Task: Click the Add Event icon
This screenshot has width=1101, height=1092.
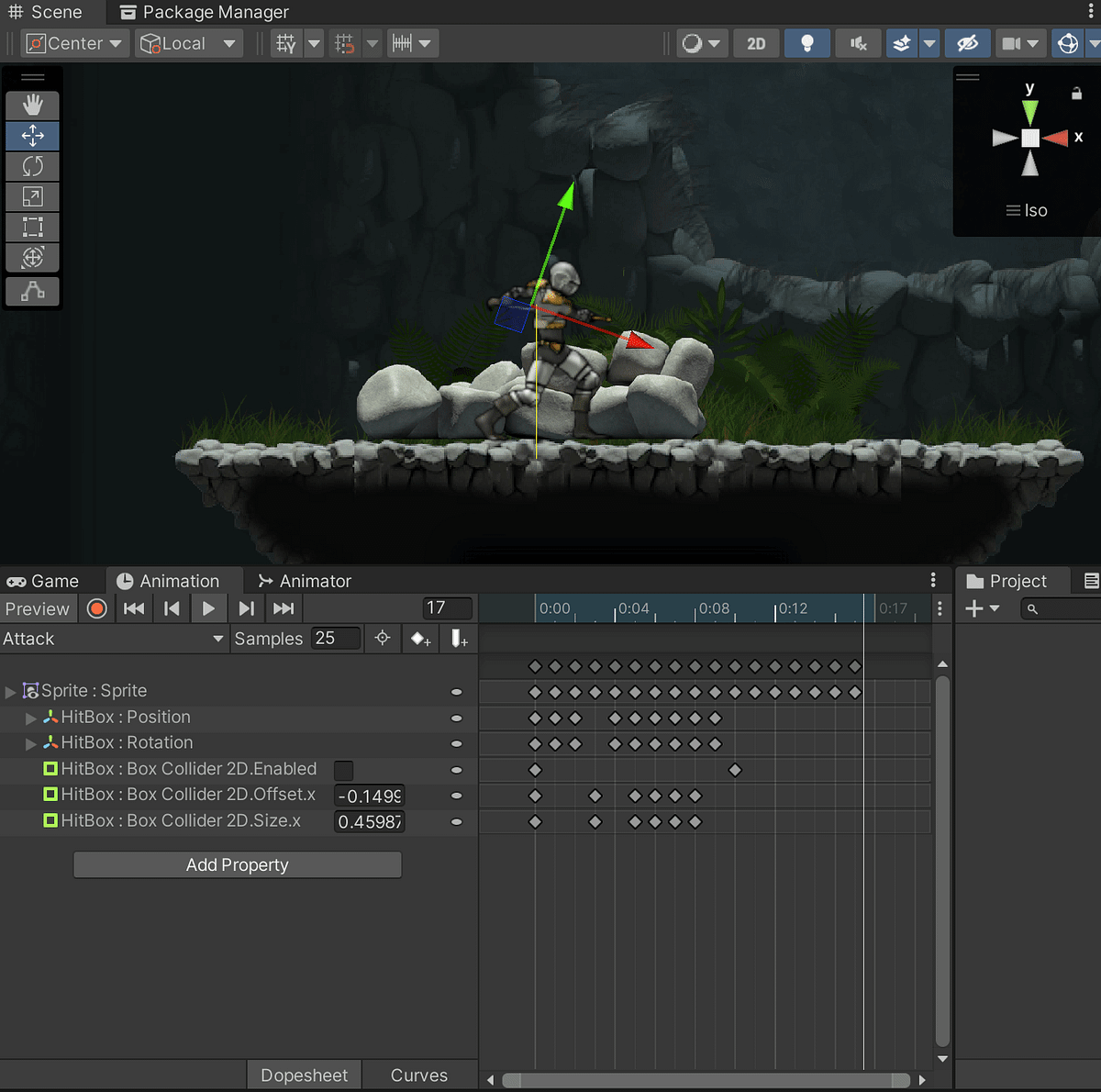Action: tap(456, 638)
